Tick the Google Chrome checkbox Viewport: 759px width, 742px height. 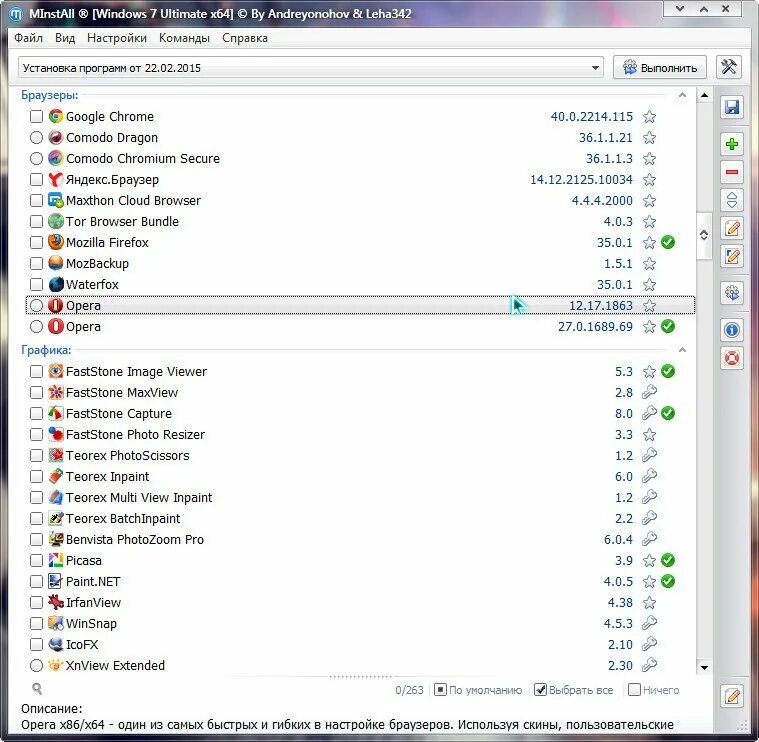[x=36, y=116]
